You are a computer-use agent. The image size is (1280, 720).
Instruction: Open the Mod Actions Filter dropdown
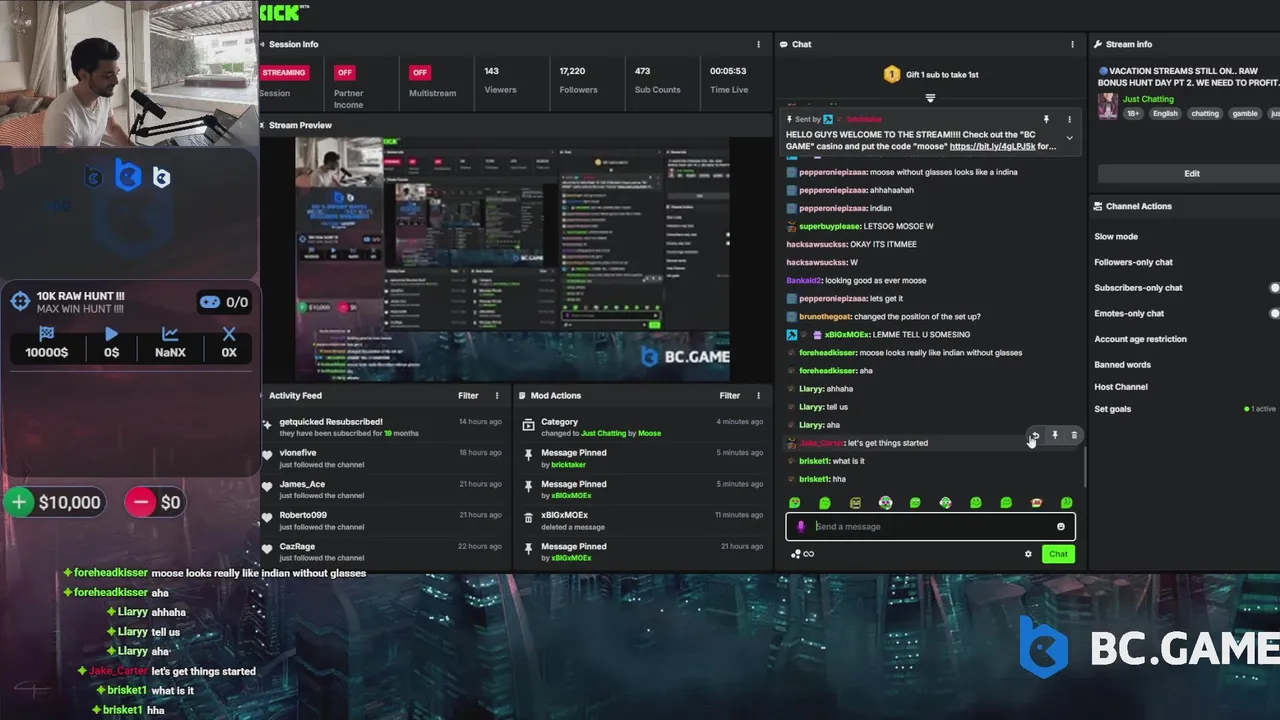pos(730,395)
